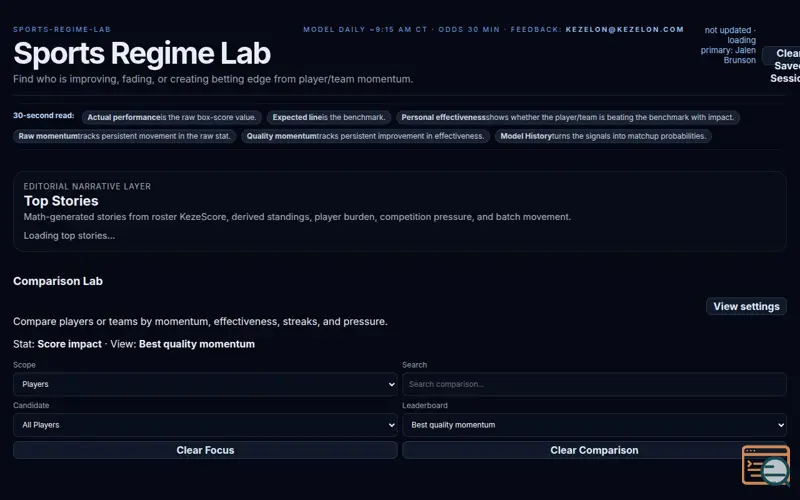Image resolution: width=800 pixels, height=500 pixels.
Task: Click the Clear Focus button
Action: (205, 450)
